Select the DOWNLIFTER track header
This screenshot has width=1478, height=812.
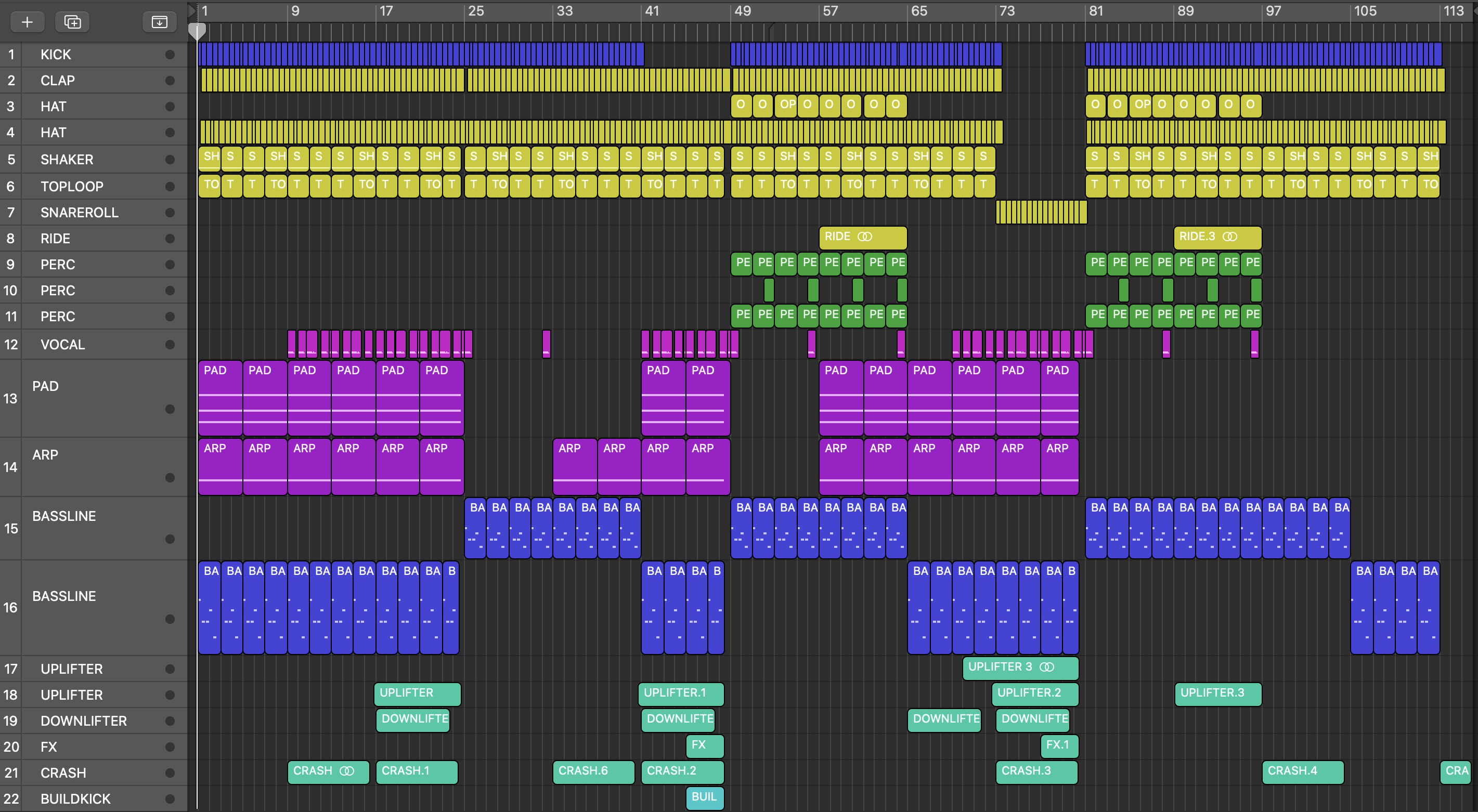[x=83, y=721]
